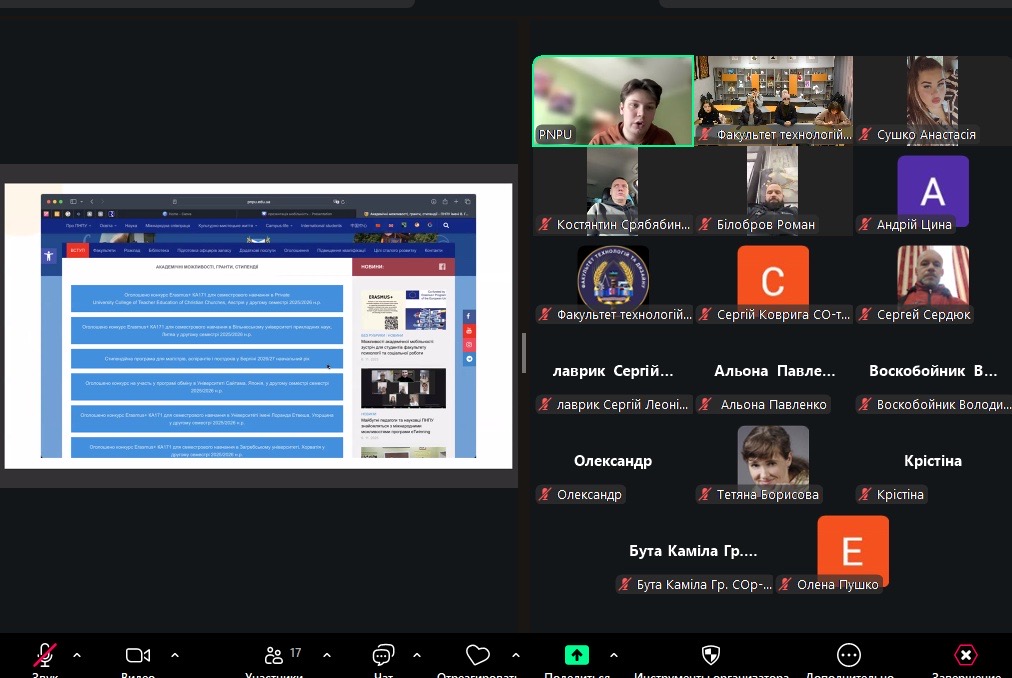Expand the arrow beside the chat icon
Screen dimensions: 1012x678
pos(417,656)
